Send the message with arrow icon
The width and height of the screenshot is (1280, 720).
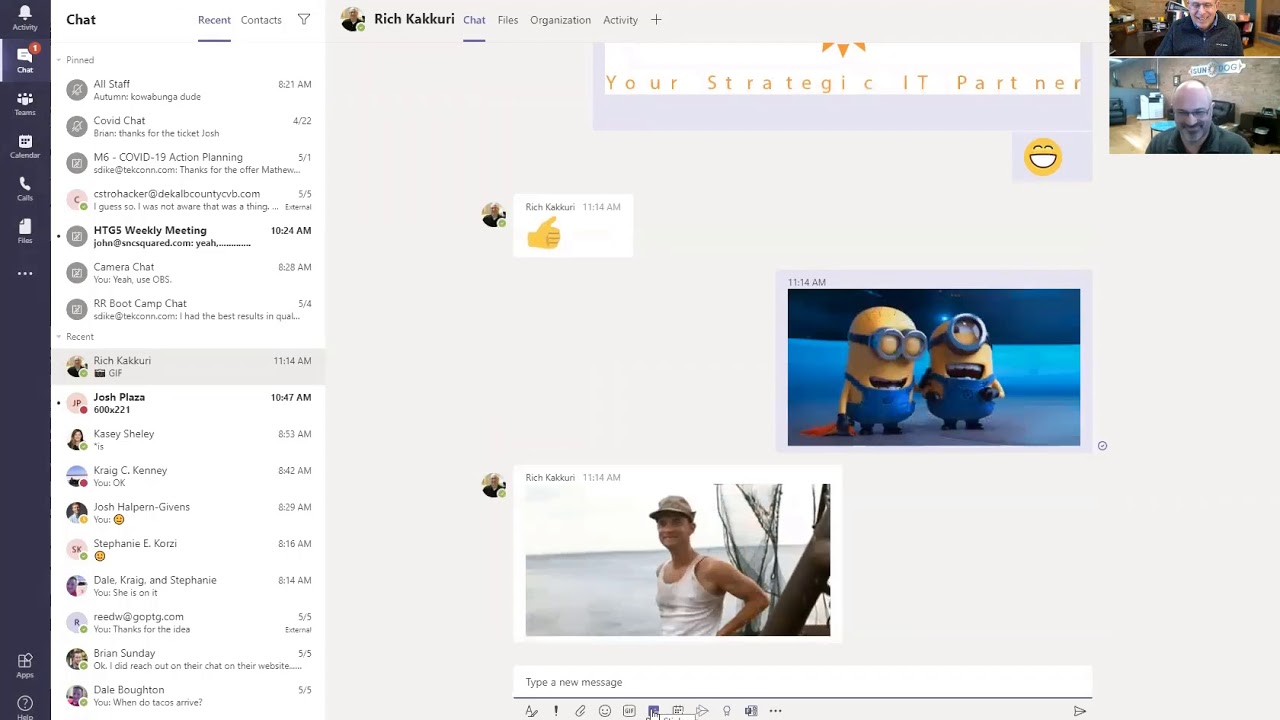point(1080,711)
